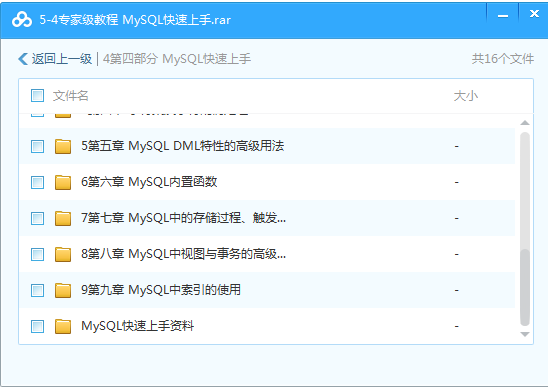Click folder icon of 7第七章 存储过程 row
The image size is (548, 389).
(x=63, y=218)
